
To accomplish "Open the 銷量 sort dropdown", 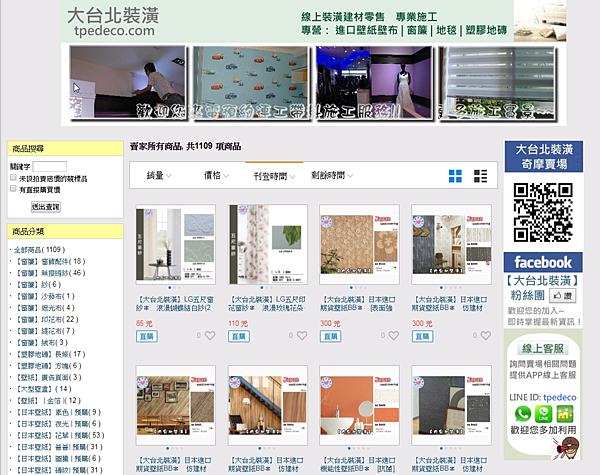I will pos(159,176).
